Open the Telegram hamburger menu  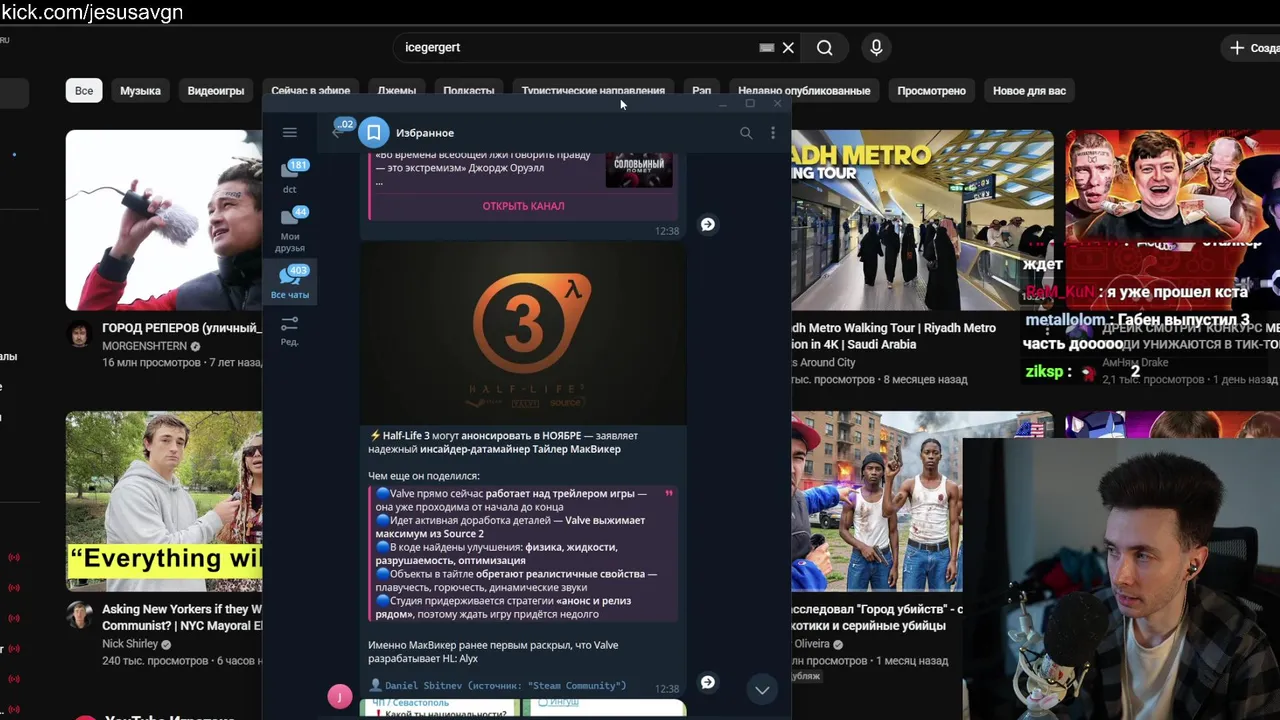289,132
